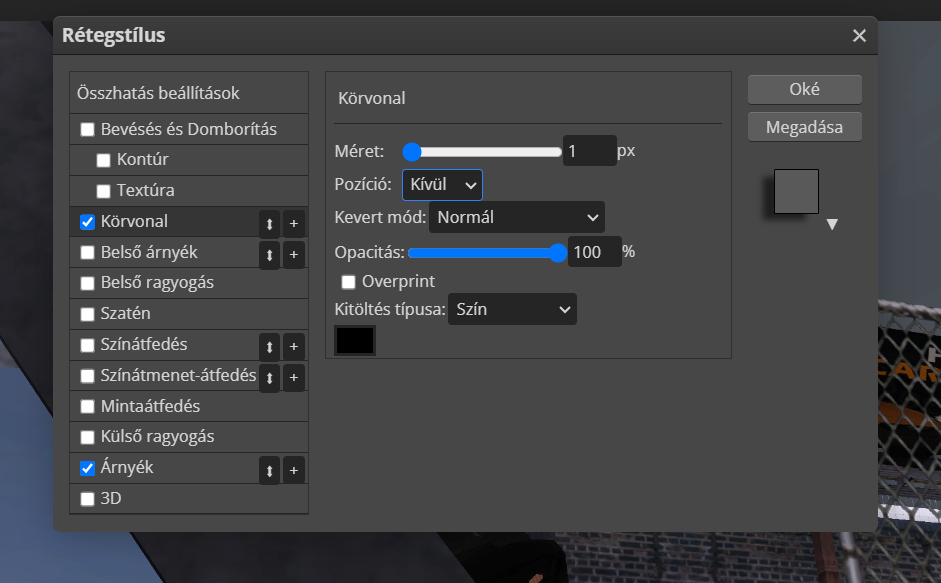The width and height of the screenshot is (941, 583).
Task: Uncheck the Árnyék effect checkbox
Action: pyautogui.click(x=88, y=468)
